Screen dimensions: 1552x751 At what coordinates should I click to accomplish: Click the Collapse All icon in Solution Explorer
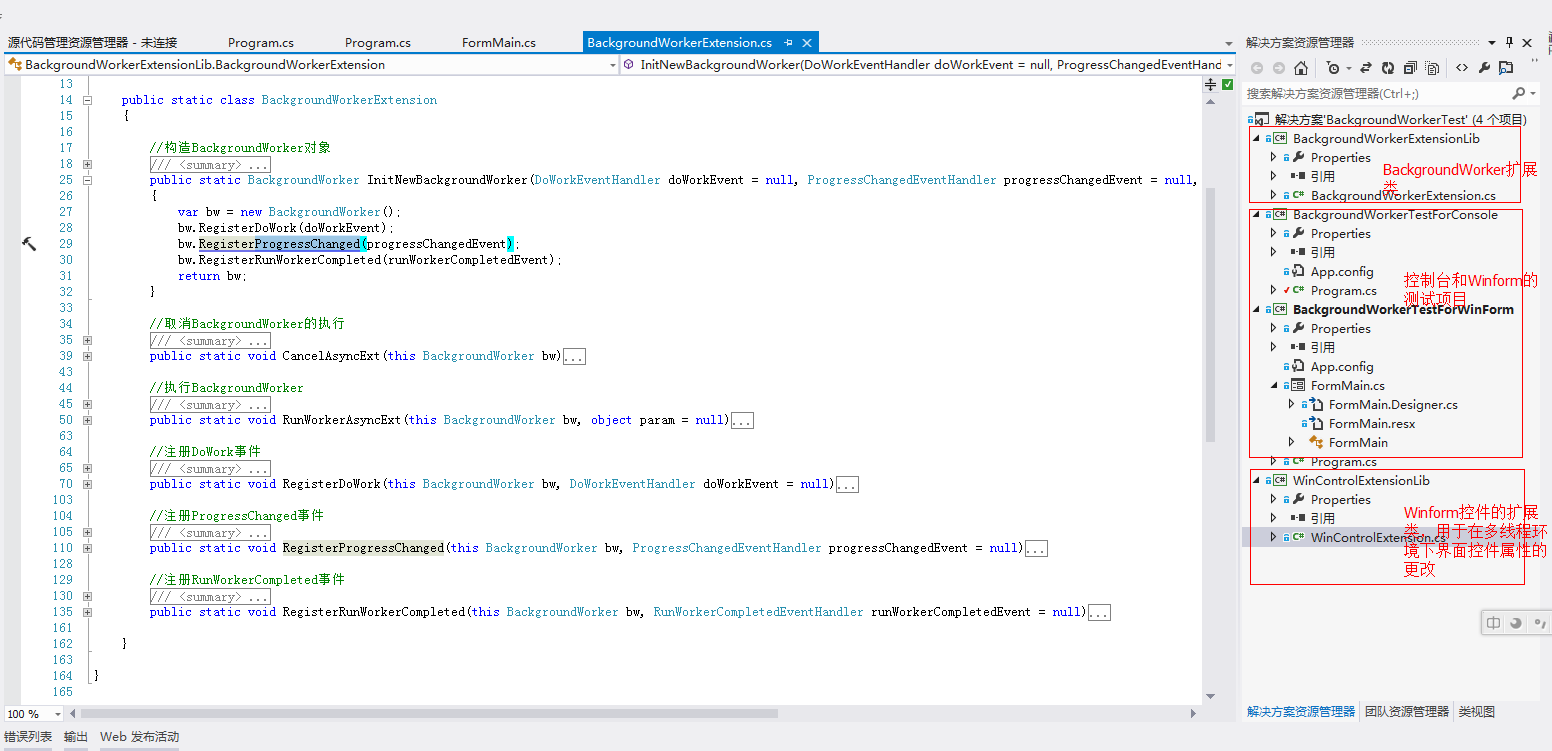[1410, 68]
